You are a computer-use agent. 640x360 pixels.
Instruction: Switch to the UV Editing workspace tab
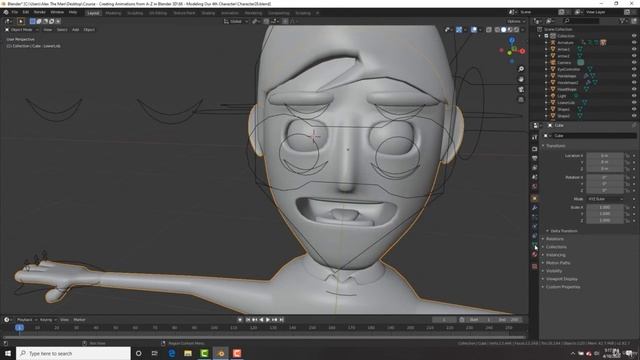click(158, 13)
